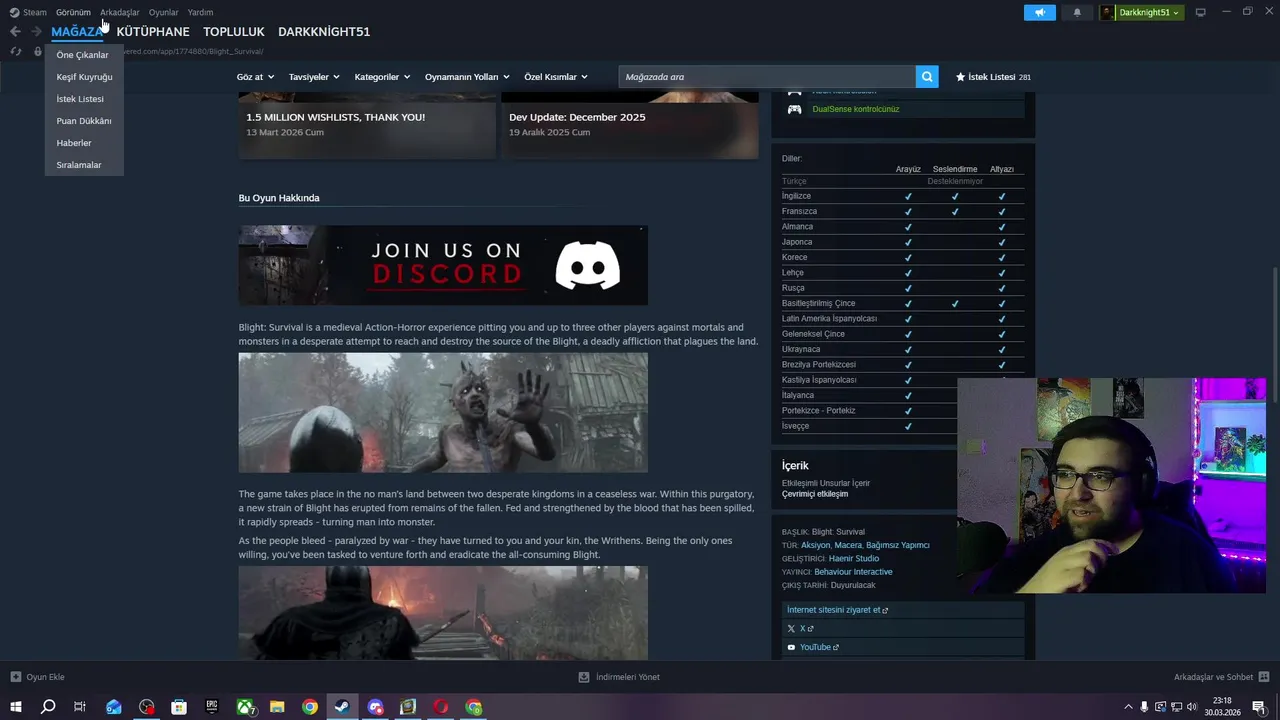
Task: Click the Macera genre link
Action: point(848,545)
